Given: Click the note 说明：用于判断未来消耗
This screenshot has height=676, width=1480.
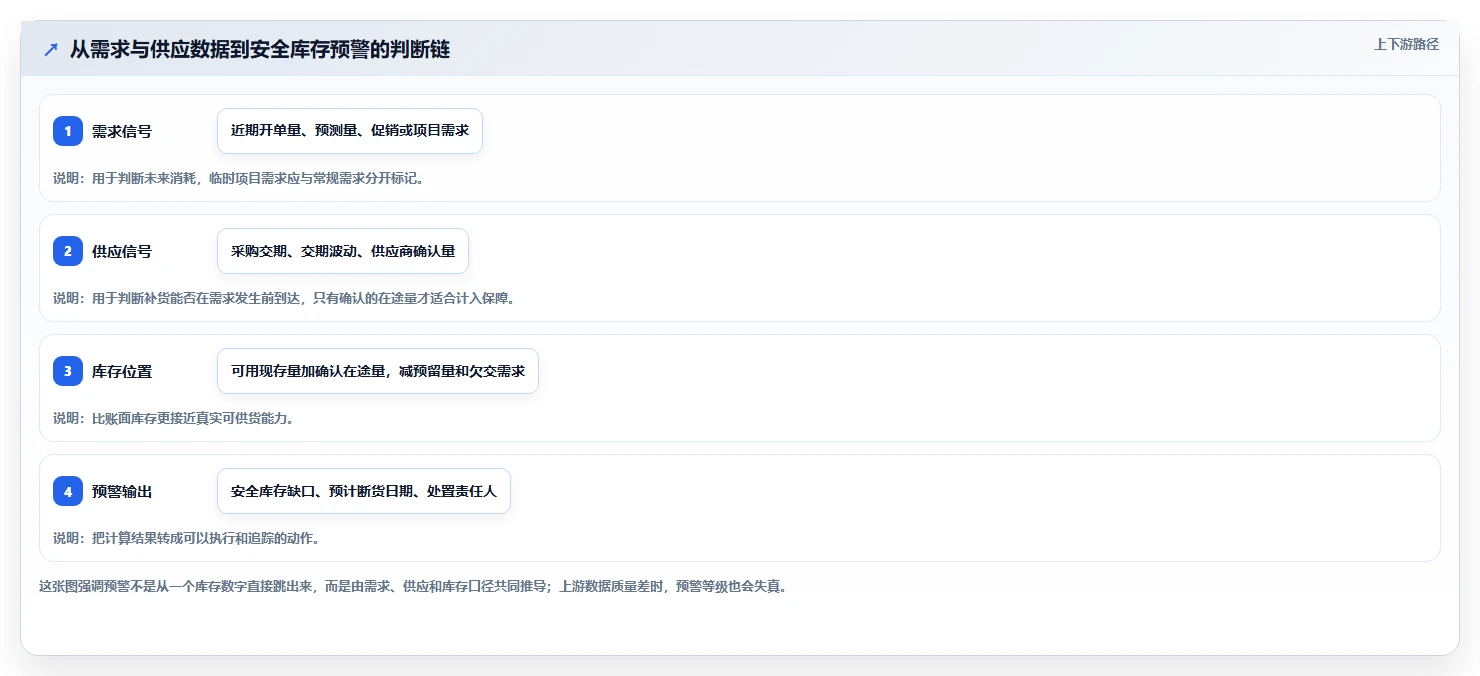Looking at the screenshot, I should tap(239, 178).
